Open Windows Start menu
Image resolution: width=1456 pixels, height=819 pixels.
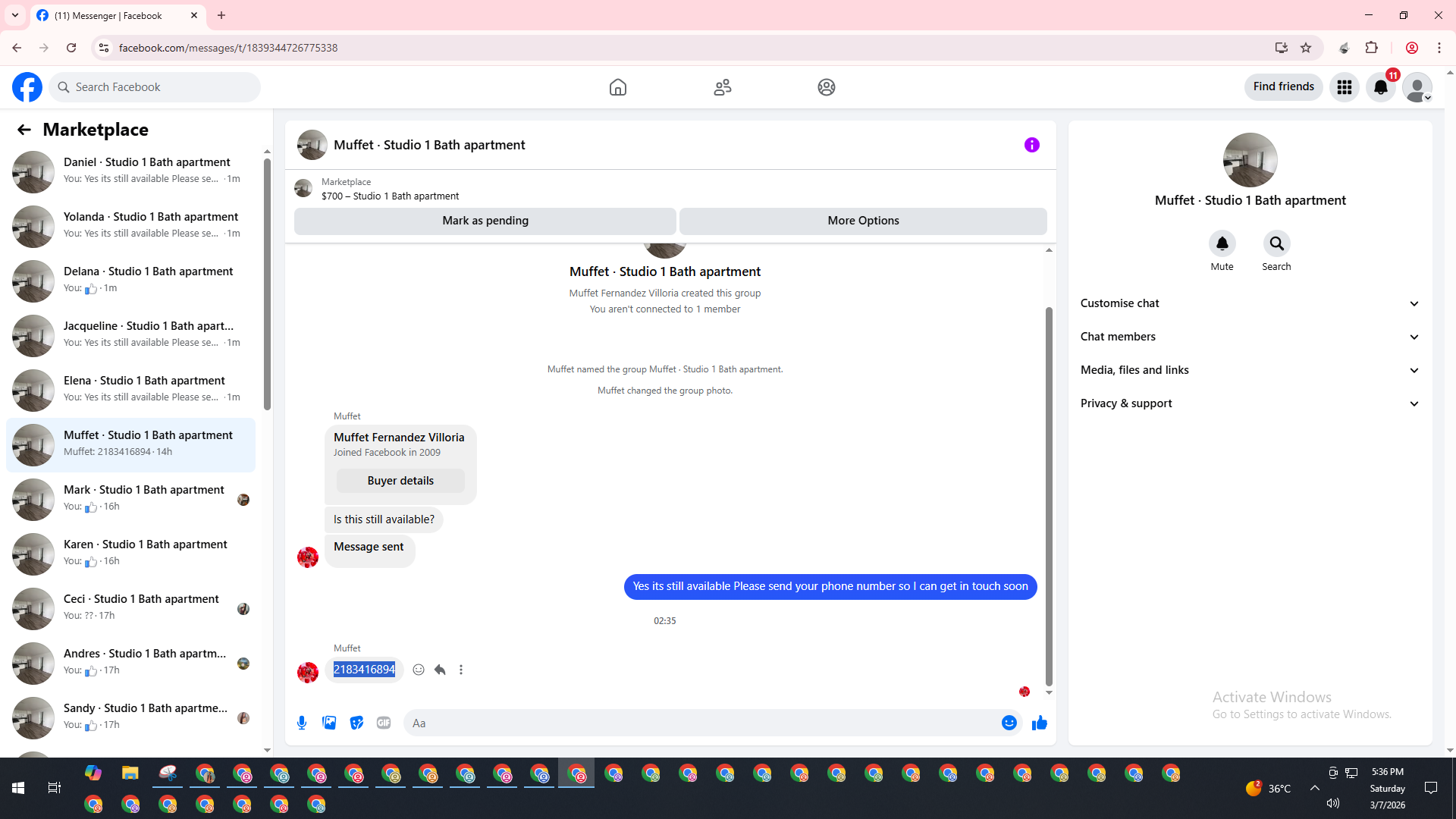[18, 788]
